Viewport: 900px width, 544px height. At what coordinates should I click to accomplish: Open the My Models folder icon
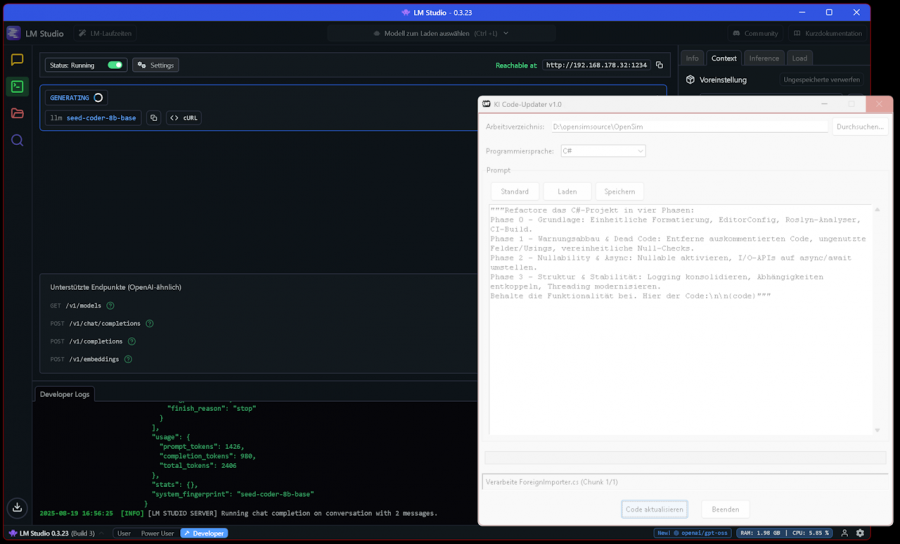(x=17, y=113)
